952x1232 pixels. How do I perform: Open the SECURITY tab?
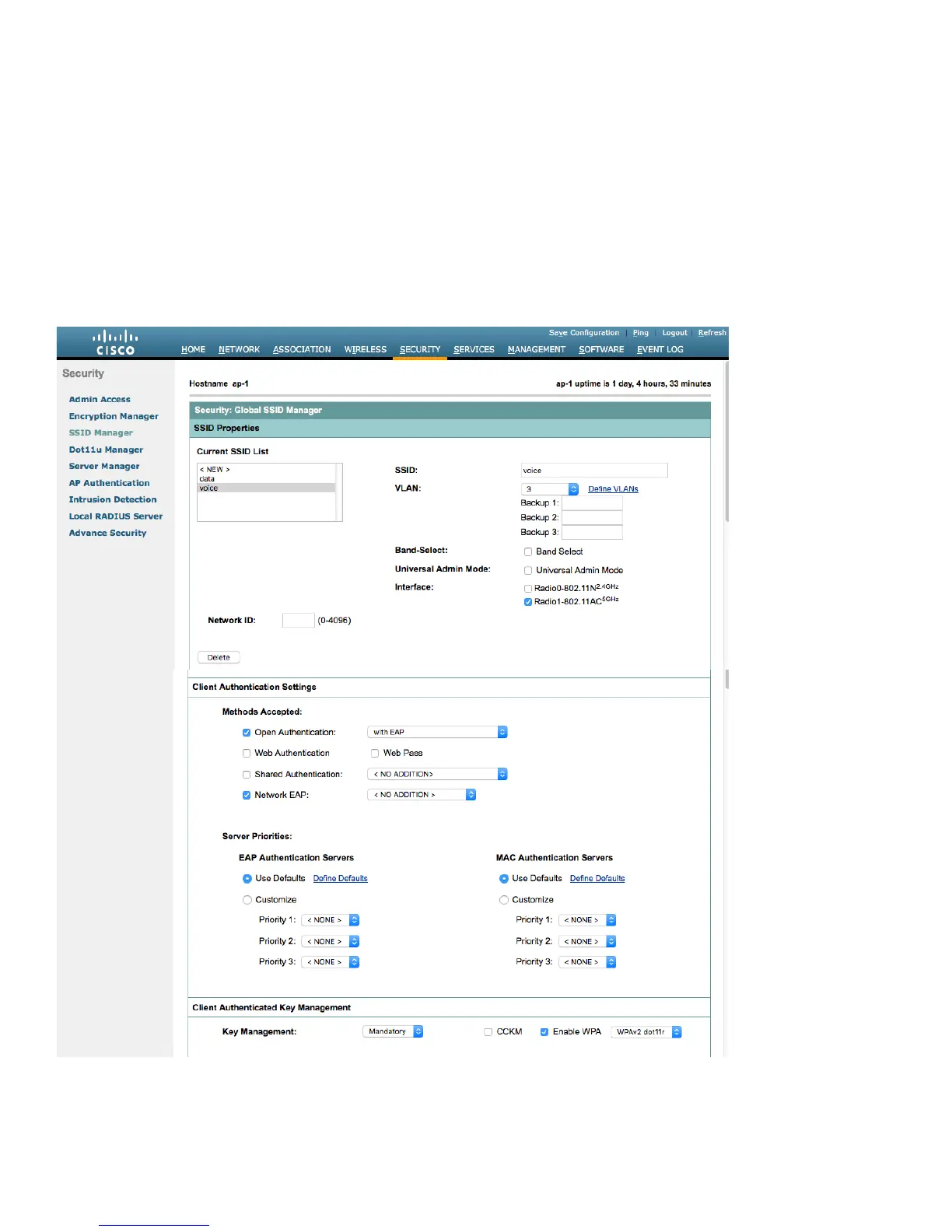click(x=420, y=350)
